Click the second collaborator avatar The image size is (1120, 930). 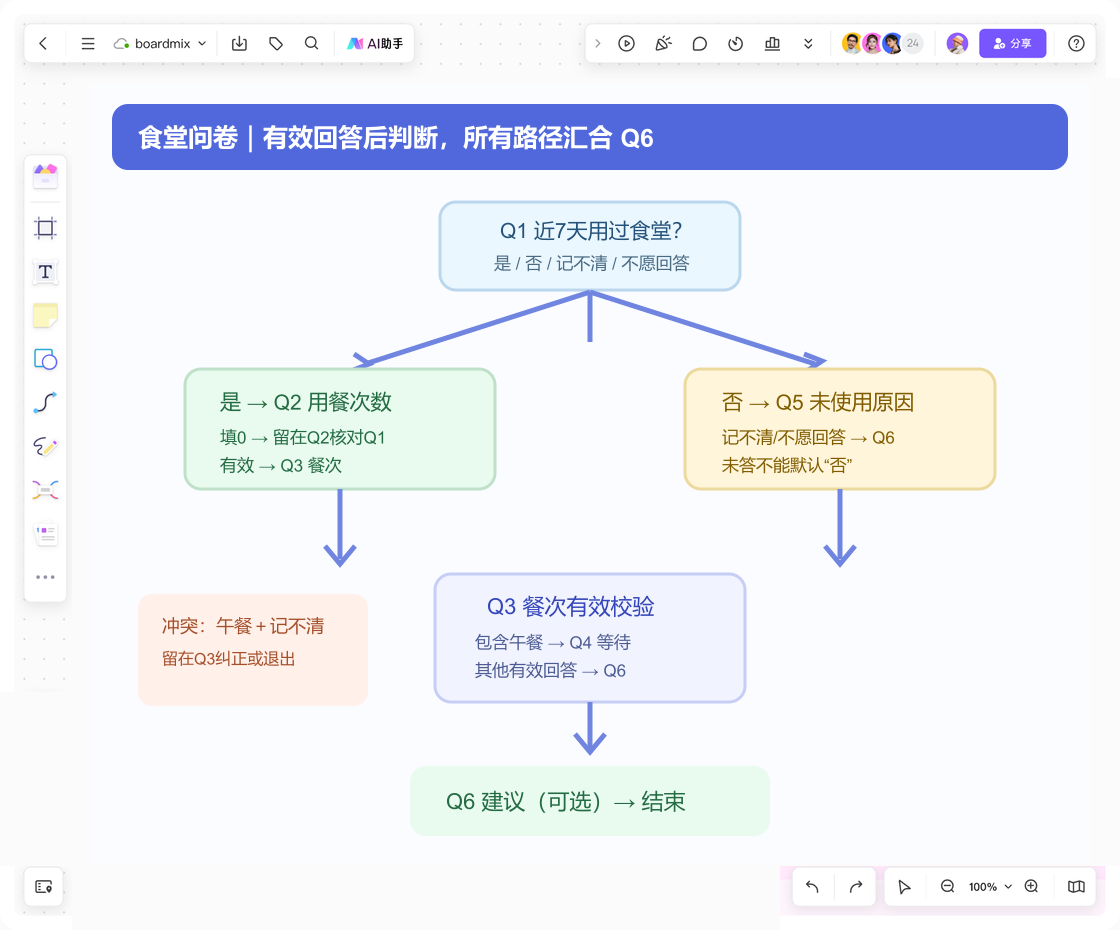tap(872, 44)
